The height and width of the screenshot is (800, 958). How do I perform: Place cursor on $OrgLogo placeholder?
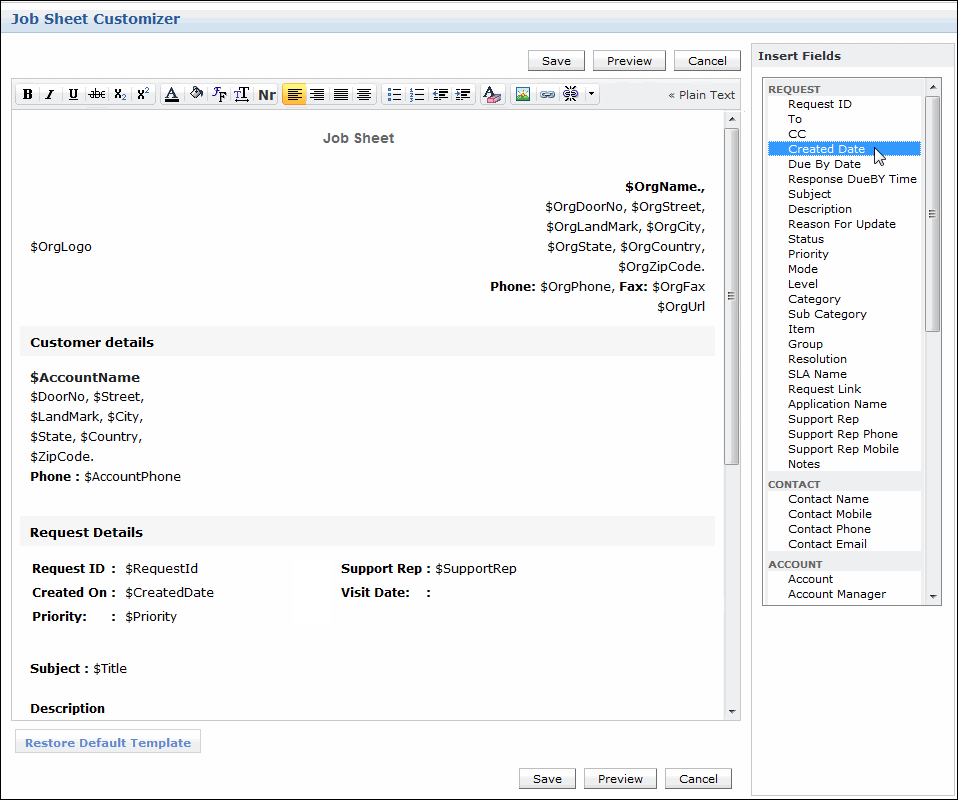coord(61,246)
